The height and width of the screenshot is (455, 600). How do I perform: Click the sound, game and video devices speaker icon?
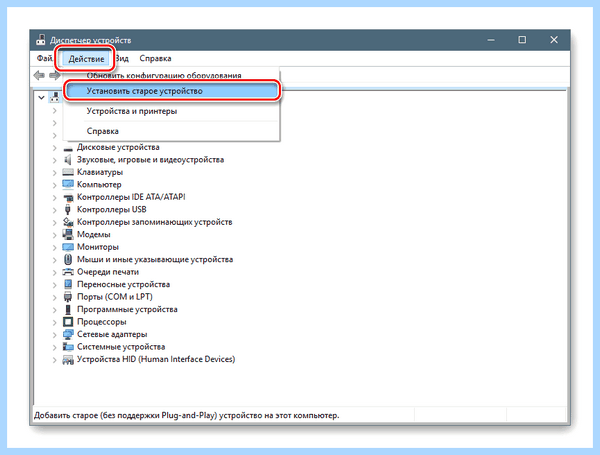point(68,160)
